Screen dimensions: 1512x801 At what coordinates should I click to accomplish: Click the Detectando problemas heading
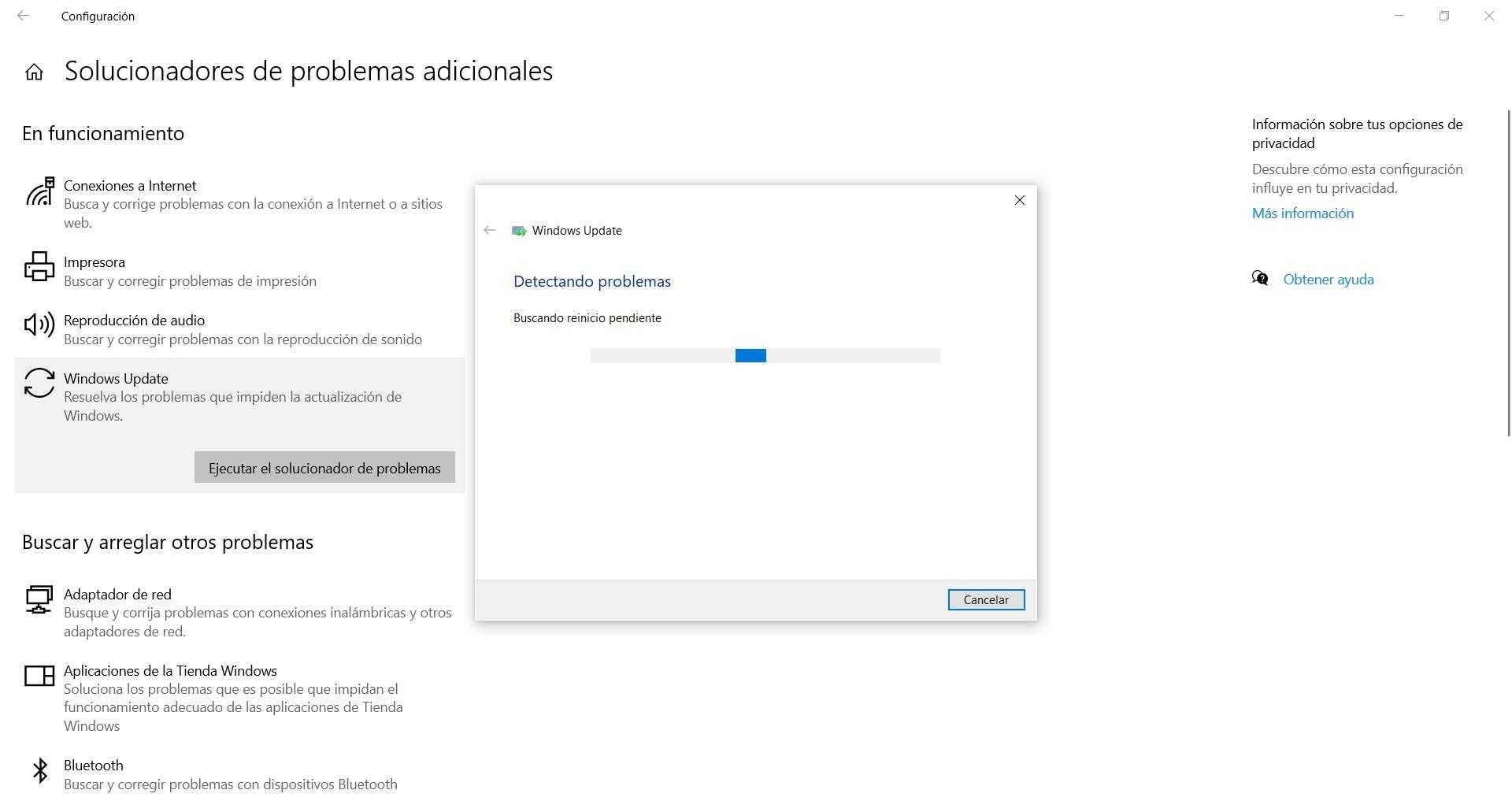point(592,281)
